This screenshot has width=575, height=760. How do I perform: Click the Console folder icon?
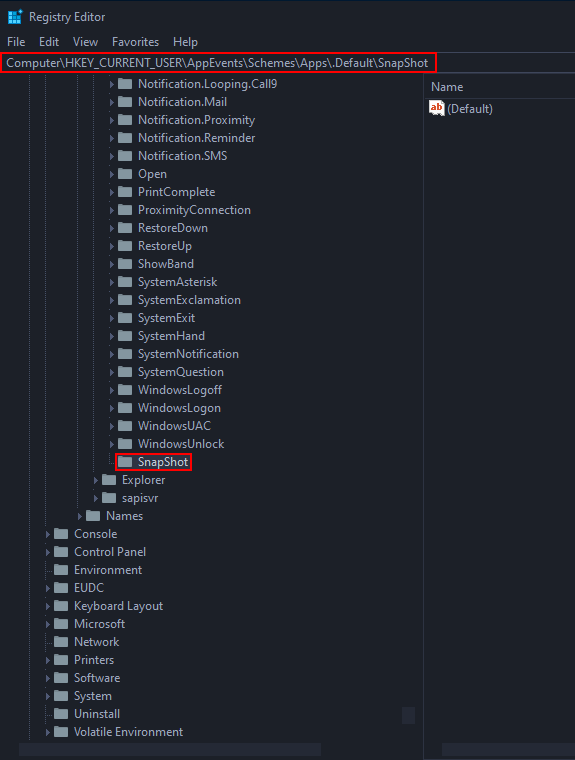[x=61, y=534]
